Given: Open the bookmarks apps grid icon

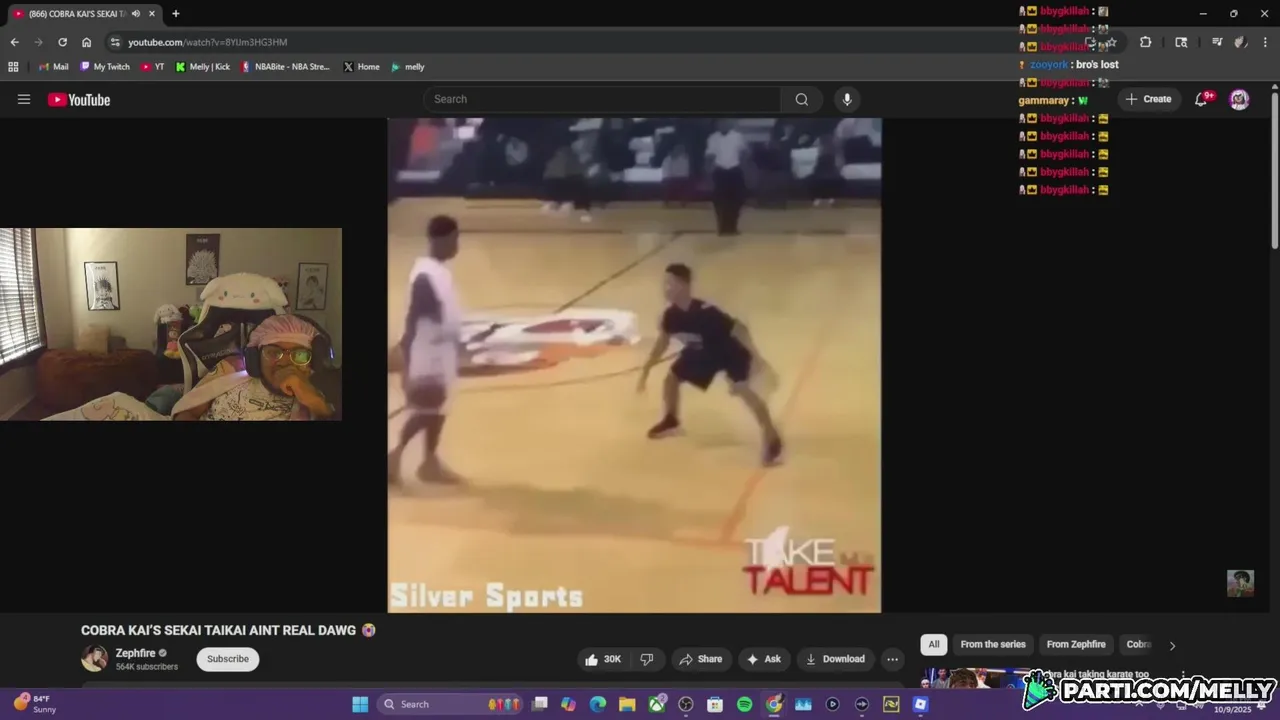Looking at the screenshot, I should pyautogui.click(x=13, y=67).
